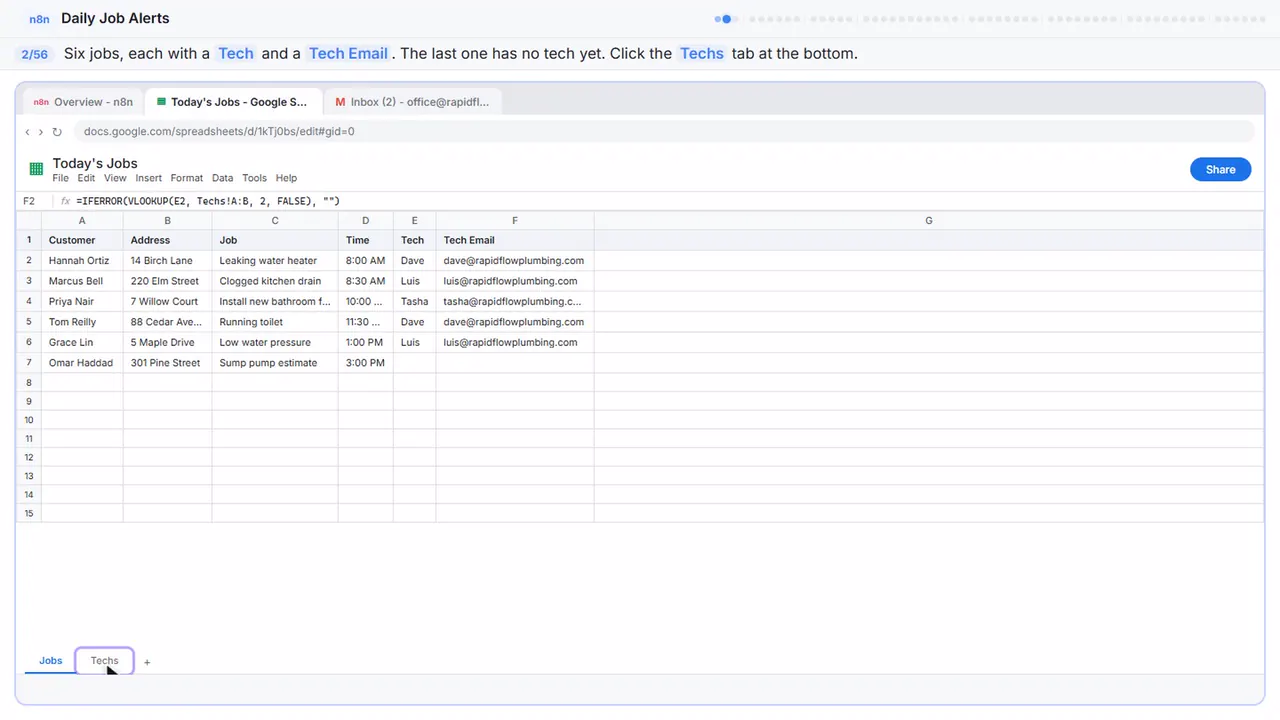Open the Data menu
The width and height of the screenshot is (1280, 720).
point(223,178)
